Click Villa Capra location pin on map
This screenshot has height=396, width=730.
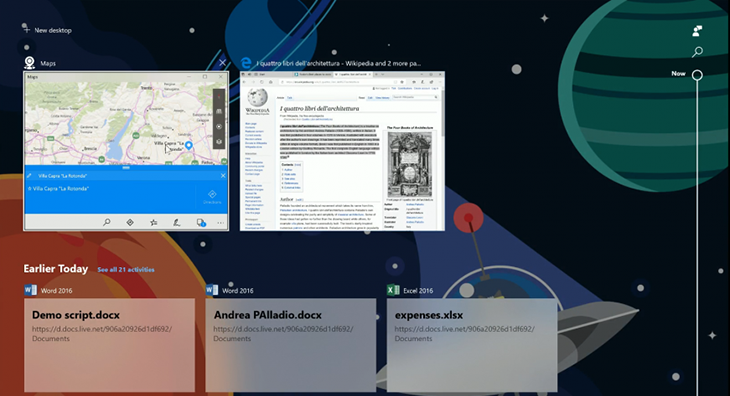[x=189, y=146]
